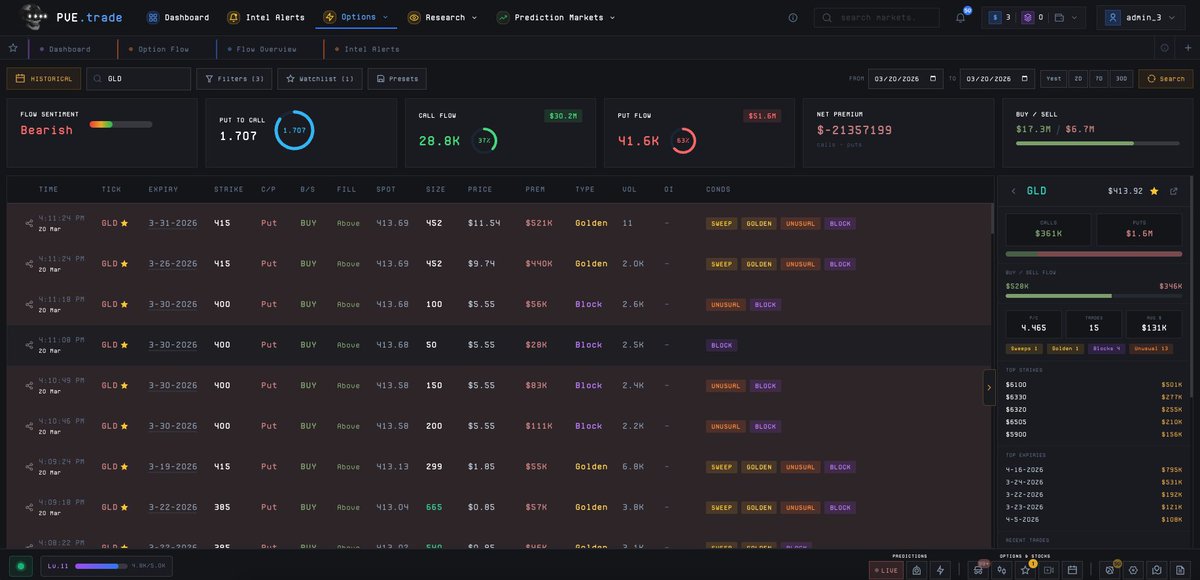Toggle GLD star on the 3-19-2026 expiry row
1200x580 pixels.
click(125, 467)
